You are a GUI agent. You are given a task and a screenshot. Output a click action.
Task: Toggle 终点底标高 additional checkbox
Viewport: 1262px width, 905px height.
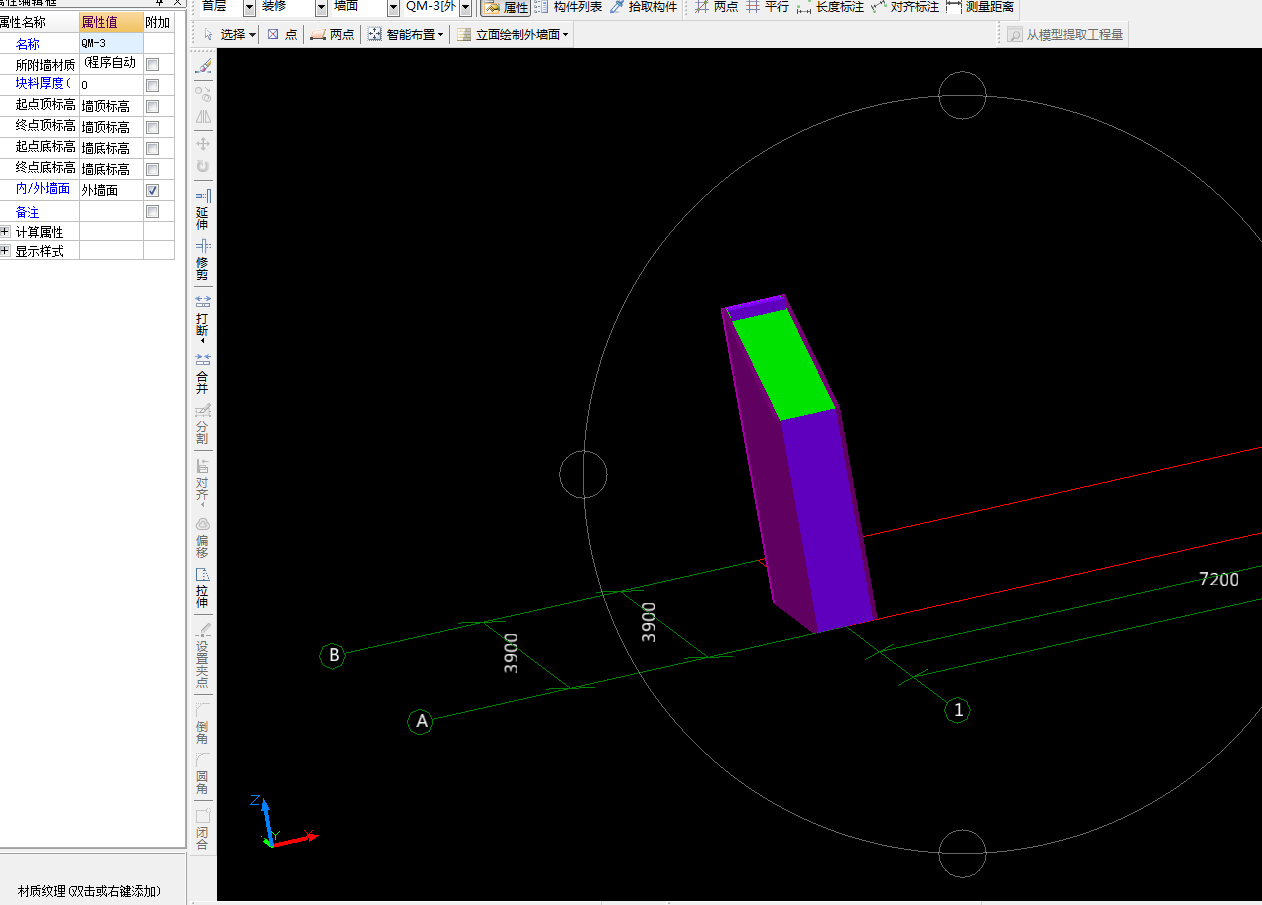(x=153, y=169)
